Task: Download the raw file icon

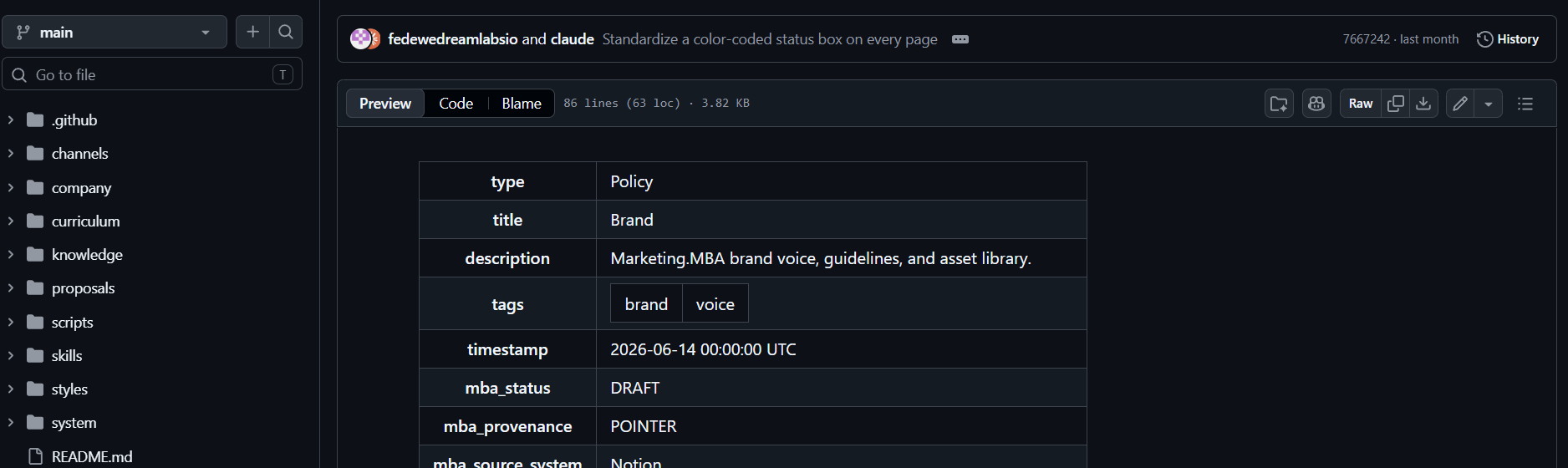Action: coord(1423,104)
